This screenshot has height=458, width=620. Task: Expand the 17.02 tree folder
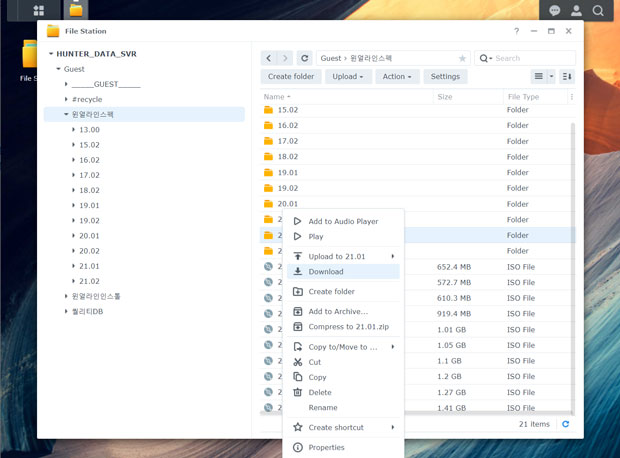[x=74, y=175]
